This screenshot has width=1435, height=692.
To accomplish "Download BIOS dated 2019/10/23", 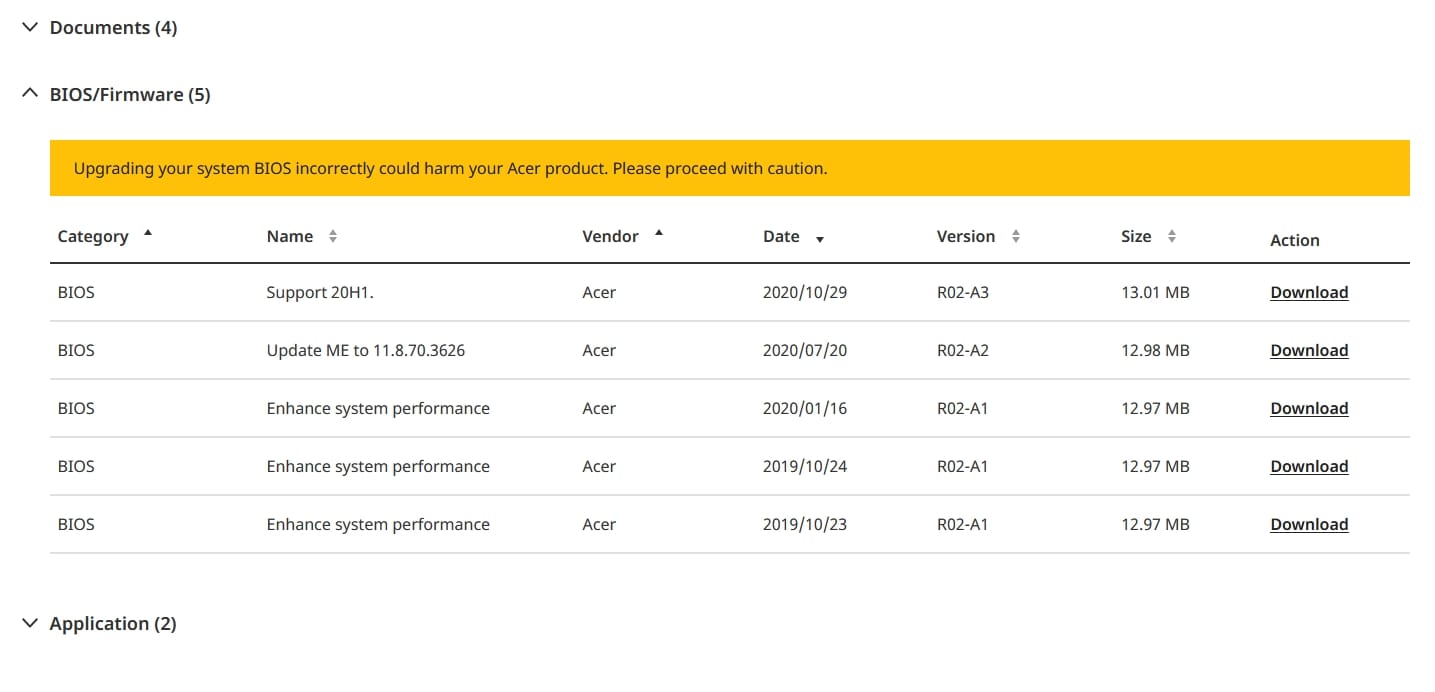I will [1309, 525].
